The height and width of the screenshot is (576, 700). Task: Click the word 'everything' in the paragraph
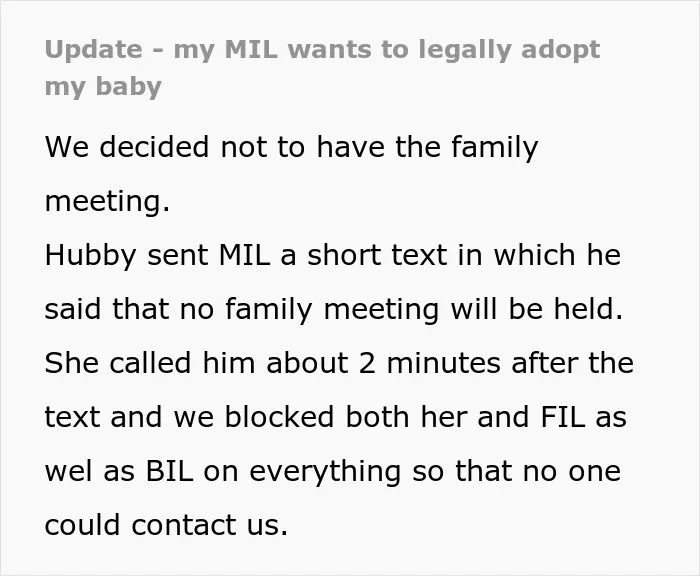click(325, 472)
